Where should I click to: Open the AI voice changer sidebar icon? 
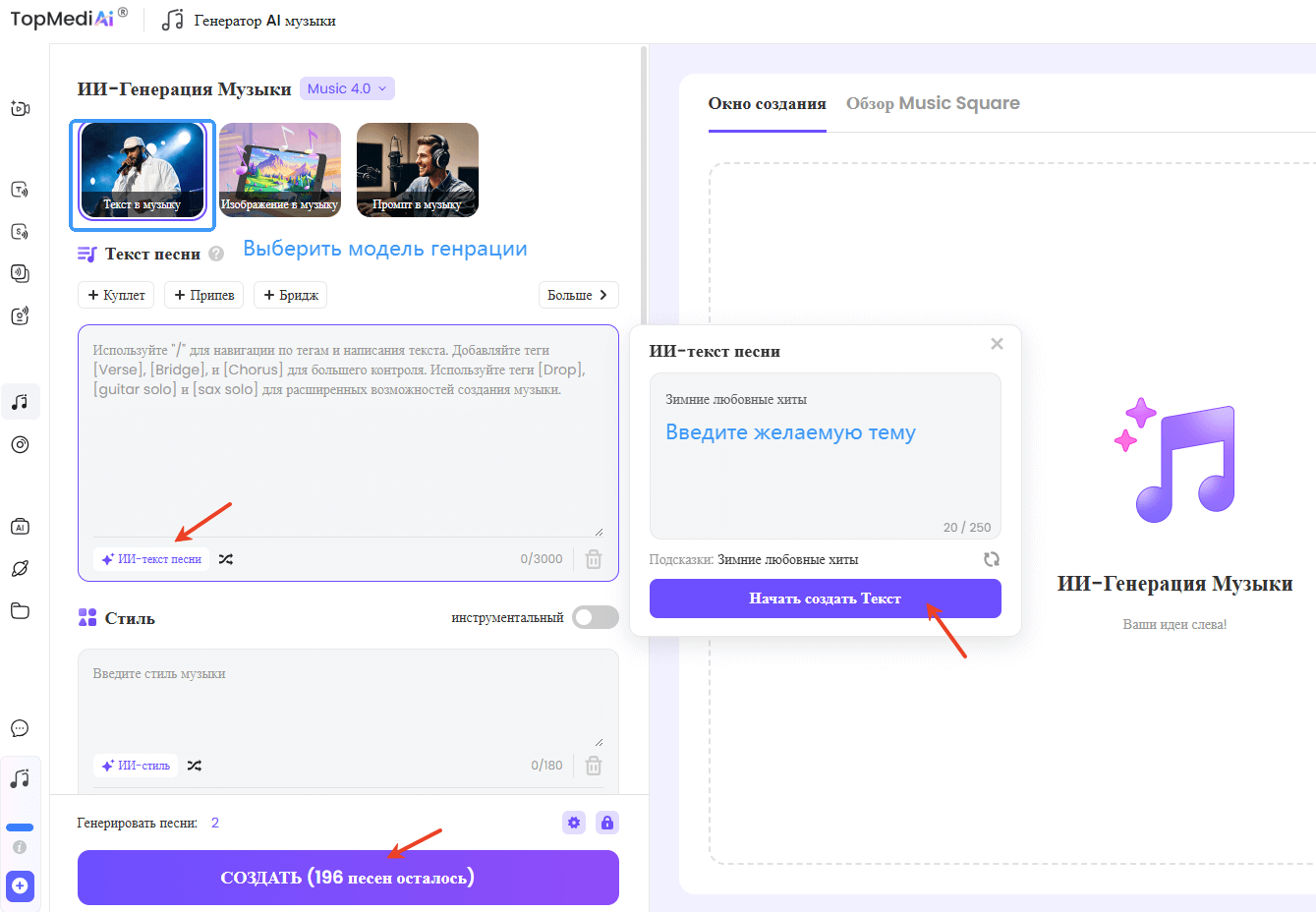pos(20,315)
